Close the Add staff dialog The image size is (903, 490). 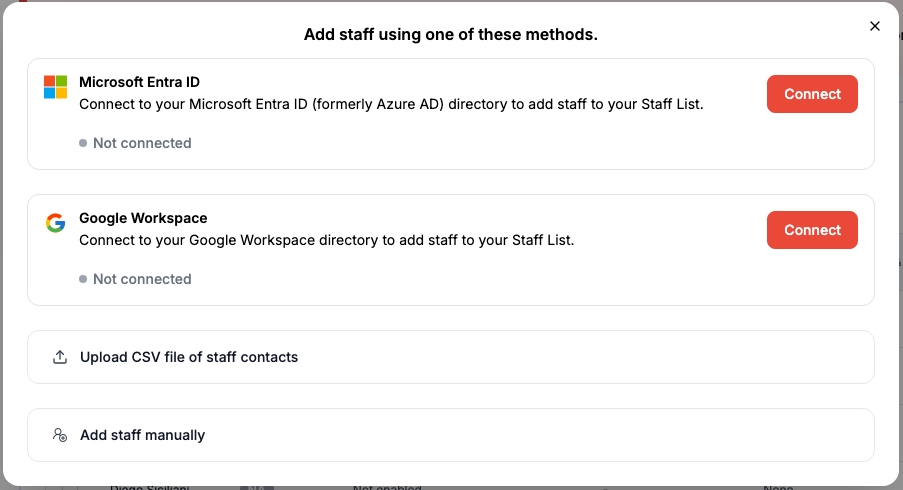point(875,26)
